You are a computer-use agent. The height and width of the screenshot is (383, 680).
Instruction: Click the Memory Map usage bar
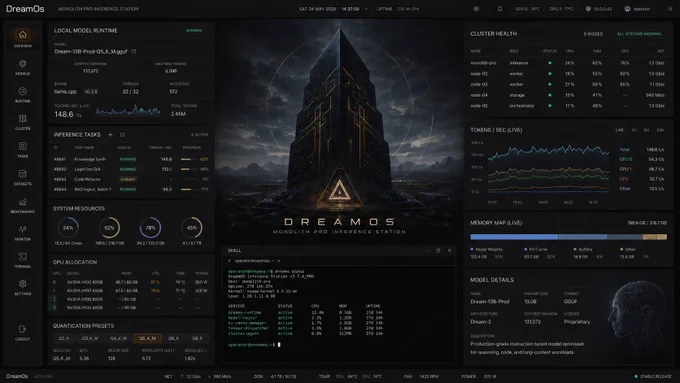(x=569, y=237)
